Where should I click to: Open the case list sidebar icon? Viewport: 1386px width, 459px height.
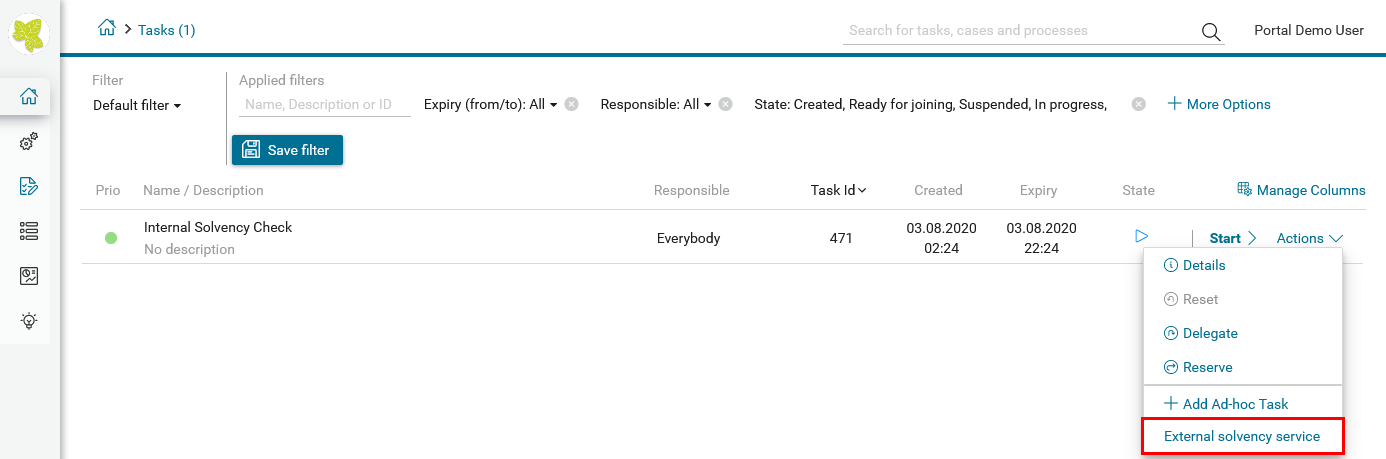(x=29, y=231)
